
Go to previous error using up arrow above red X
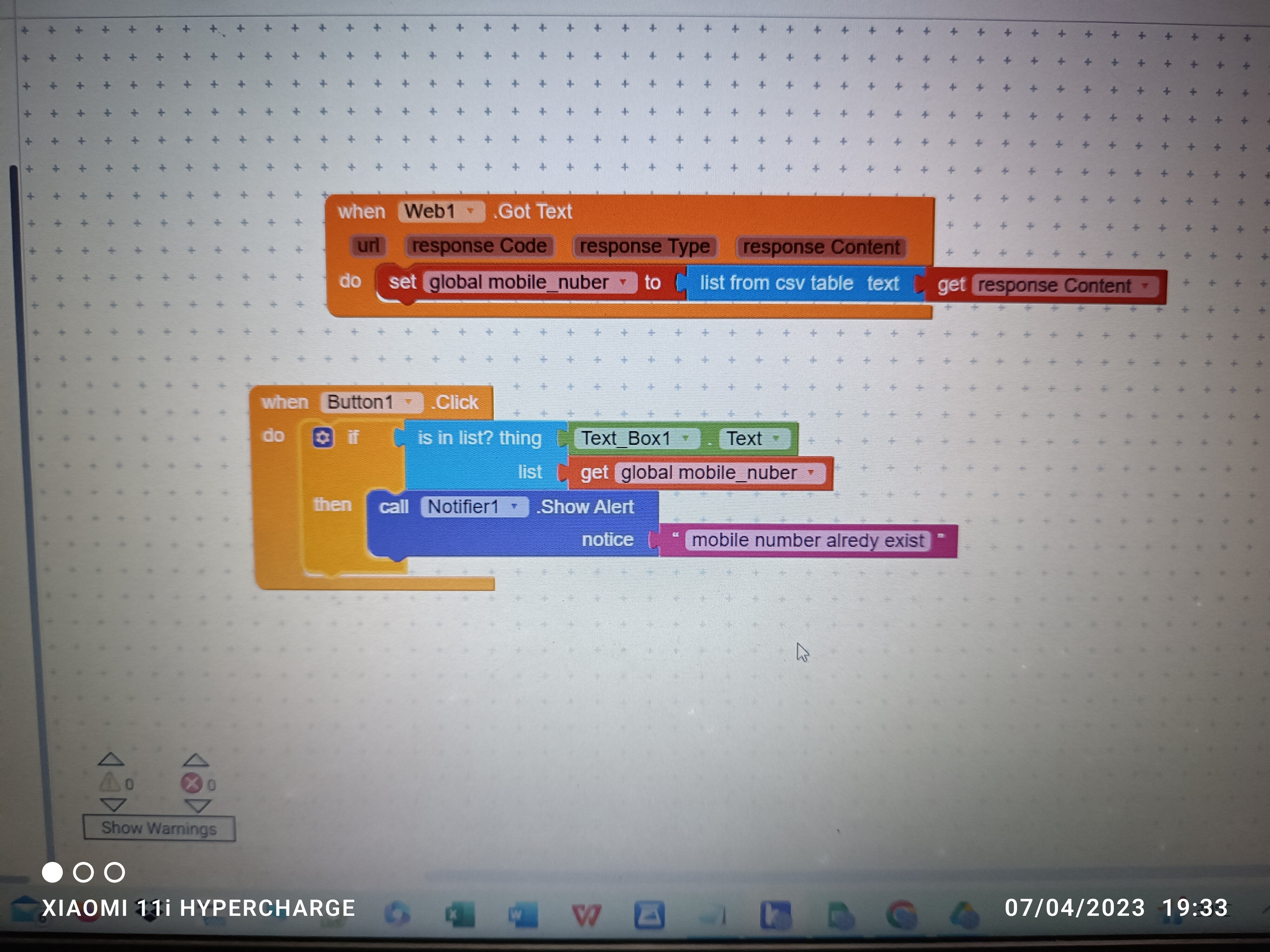(x=196, y=760)
